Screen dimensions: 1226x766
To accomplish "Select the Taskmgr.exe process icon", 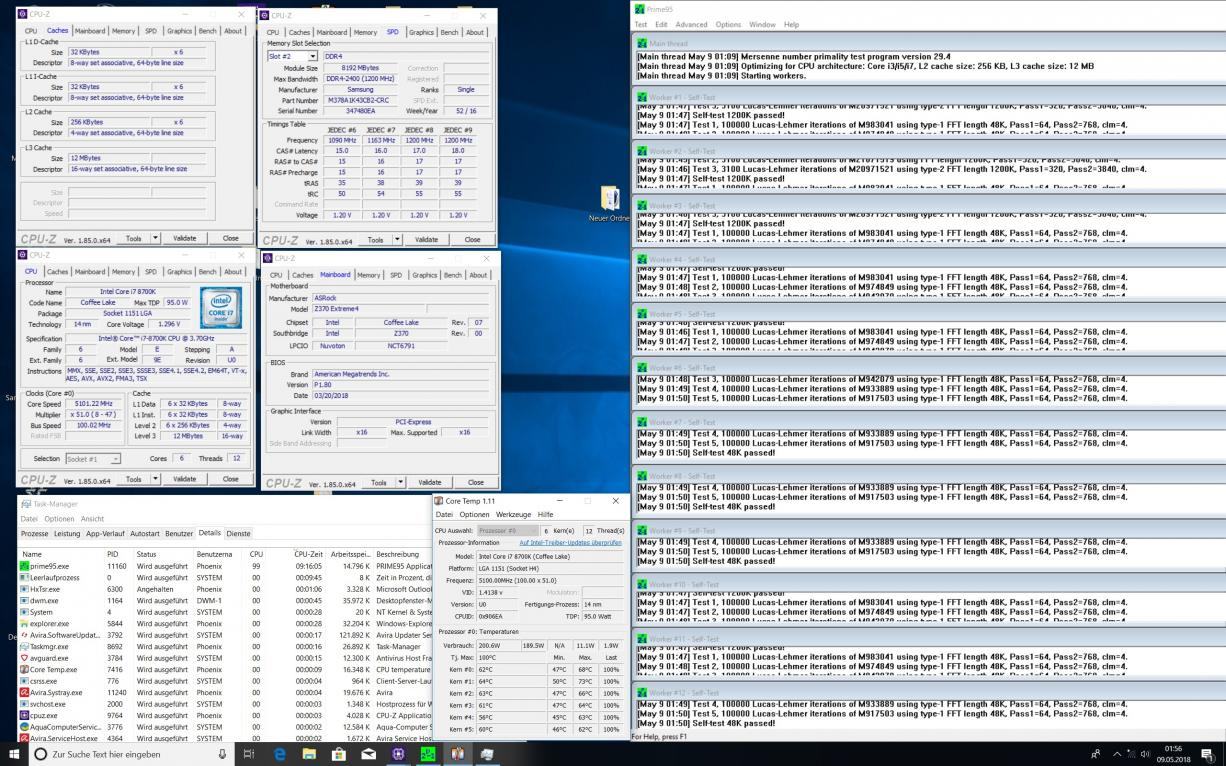I will point(24,647).
